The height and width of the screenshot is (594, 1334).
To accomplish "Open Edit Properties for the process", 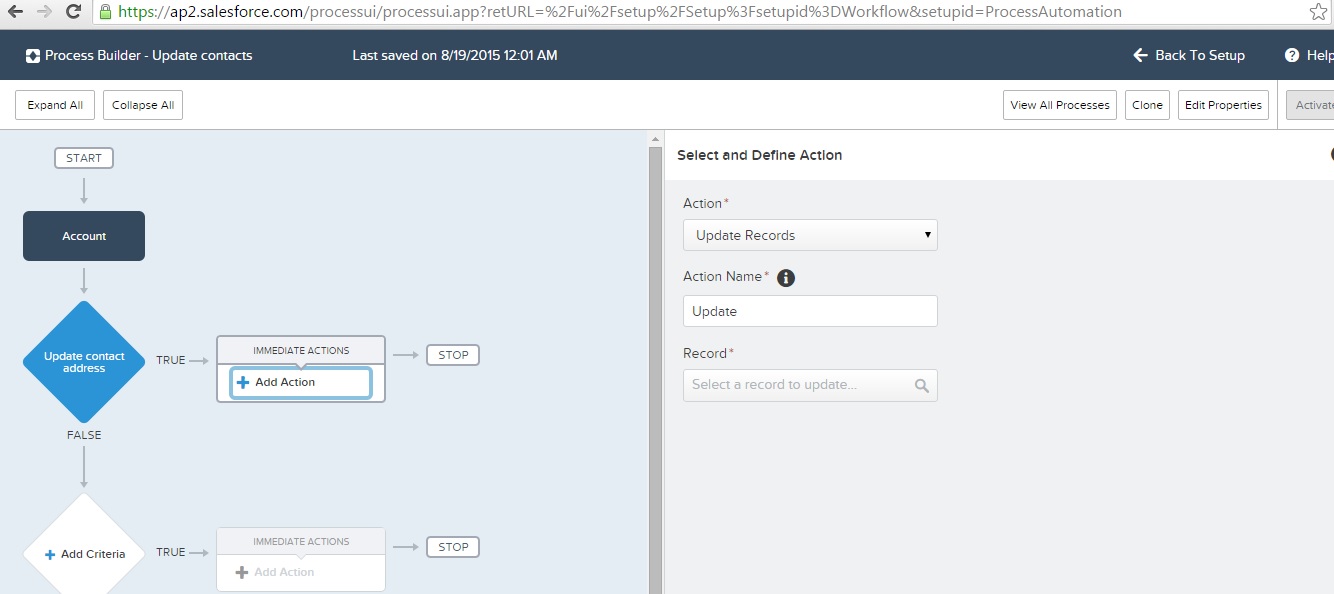I will point(1222,104).
